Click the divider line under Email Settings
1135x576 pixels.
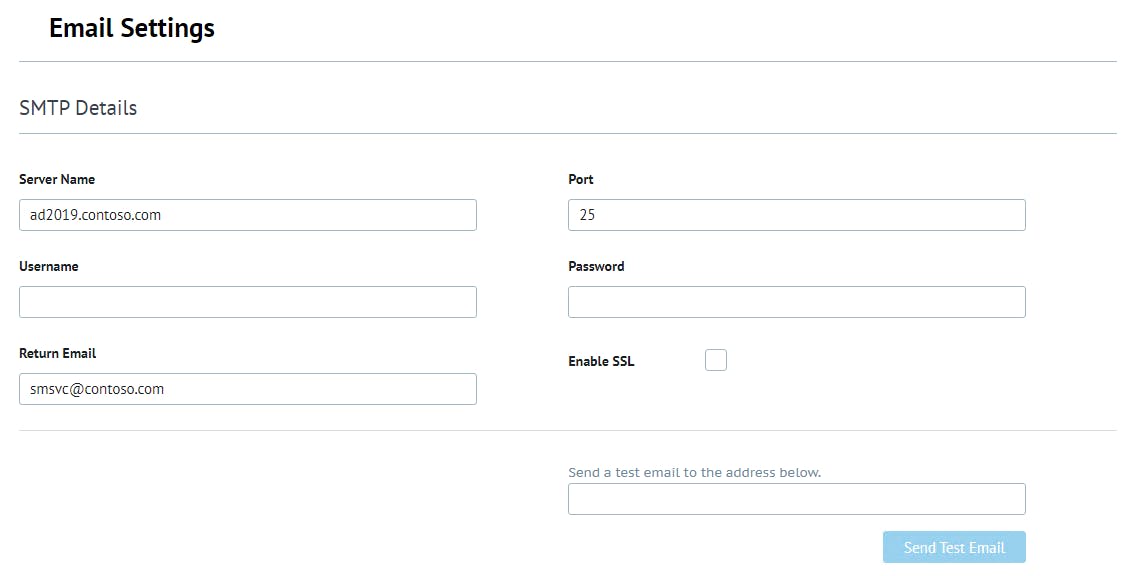pos(567,62)
